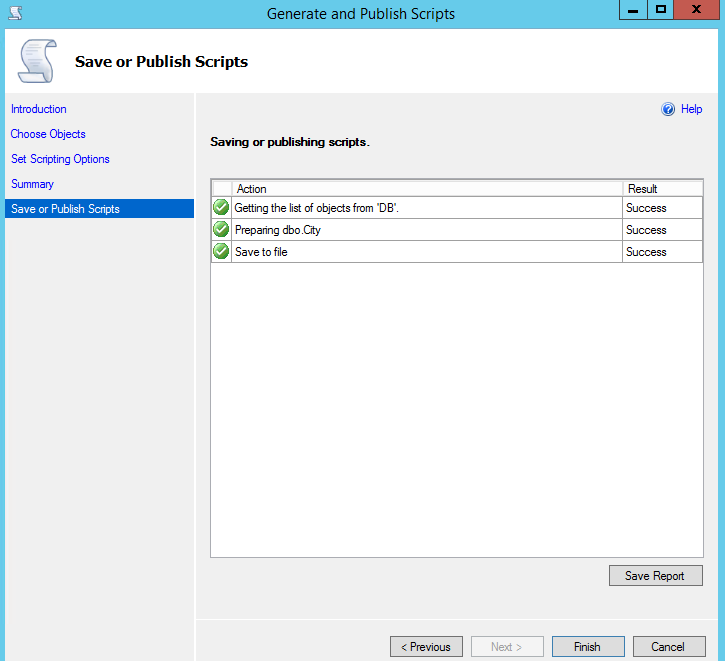
Task: Go to the Set Scripting Options step
Action: tap(60, 159)
